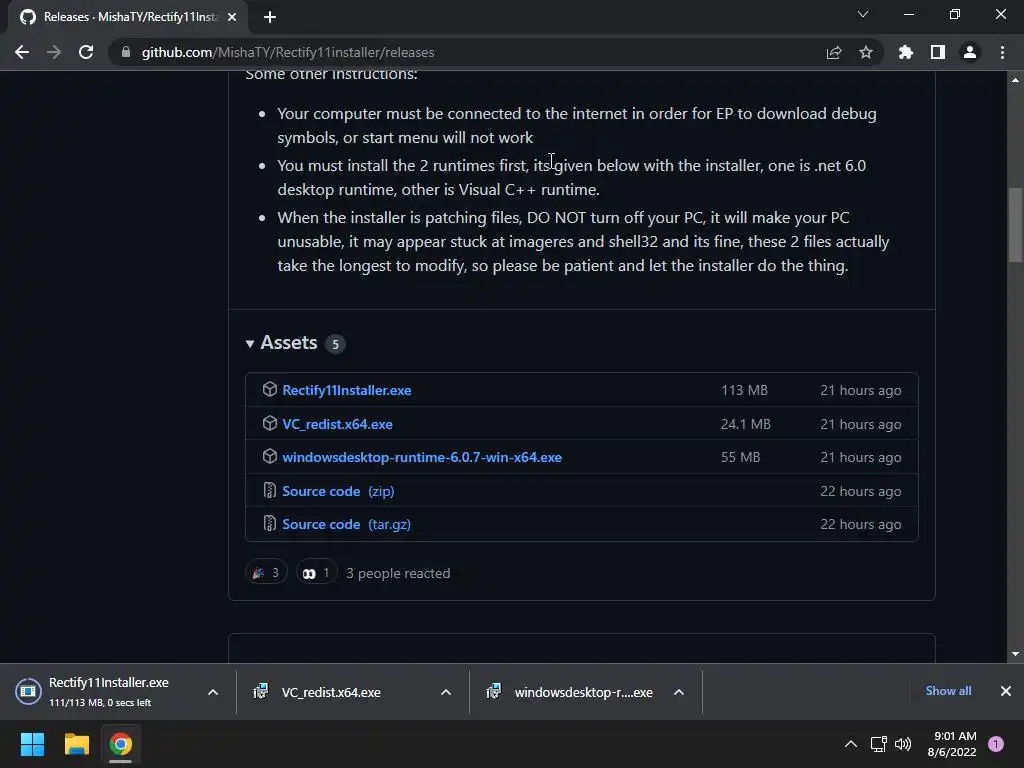Click the browser forward arrow

click(x=54, y=52)
